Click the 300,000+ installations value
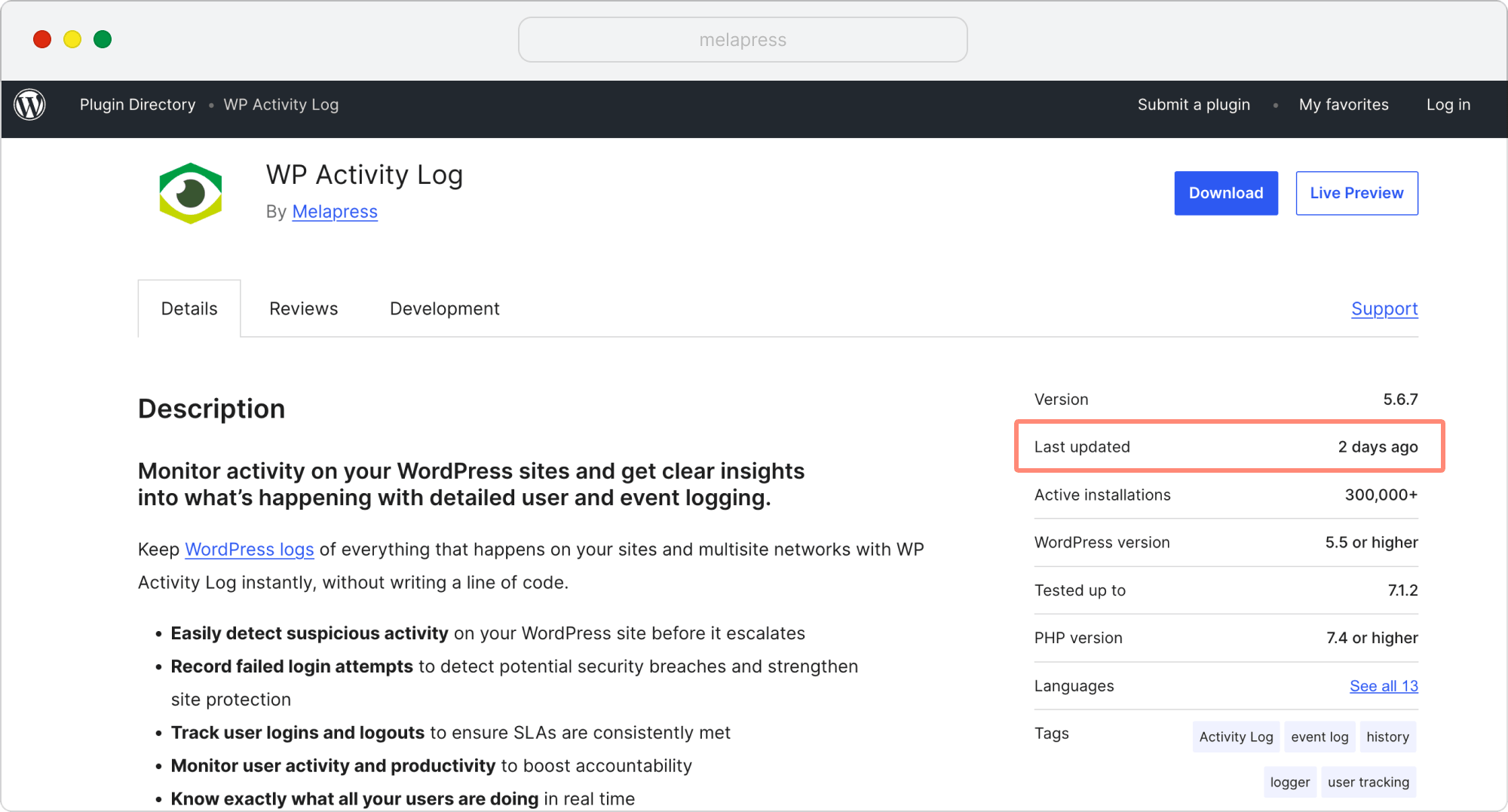Viewport: 1508px width, 812px height. coord(1381,495)
